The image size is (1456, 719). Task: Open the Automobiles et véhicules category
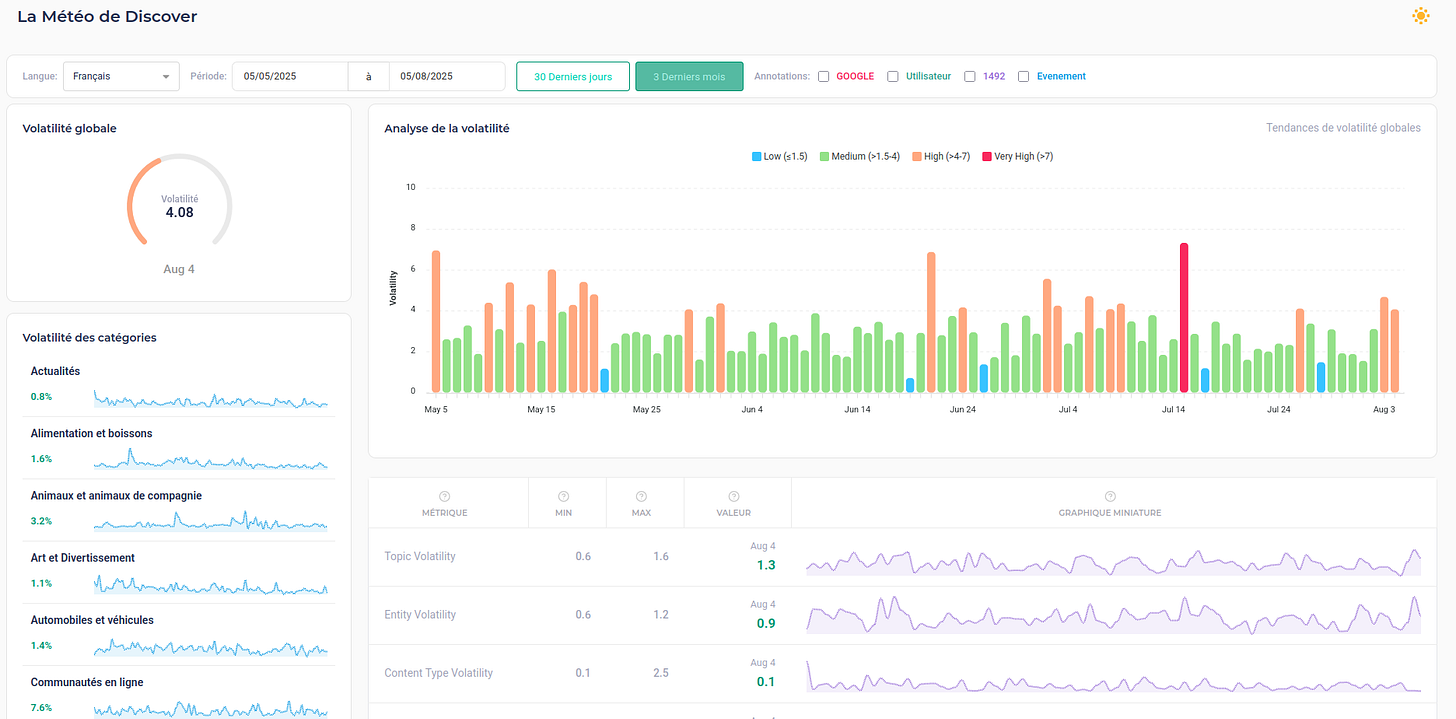tap(179, 633)
